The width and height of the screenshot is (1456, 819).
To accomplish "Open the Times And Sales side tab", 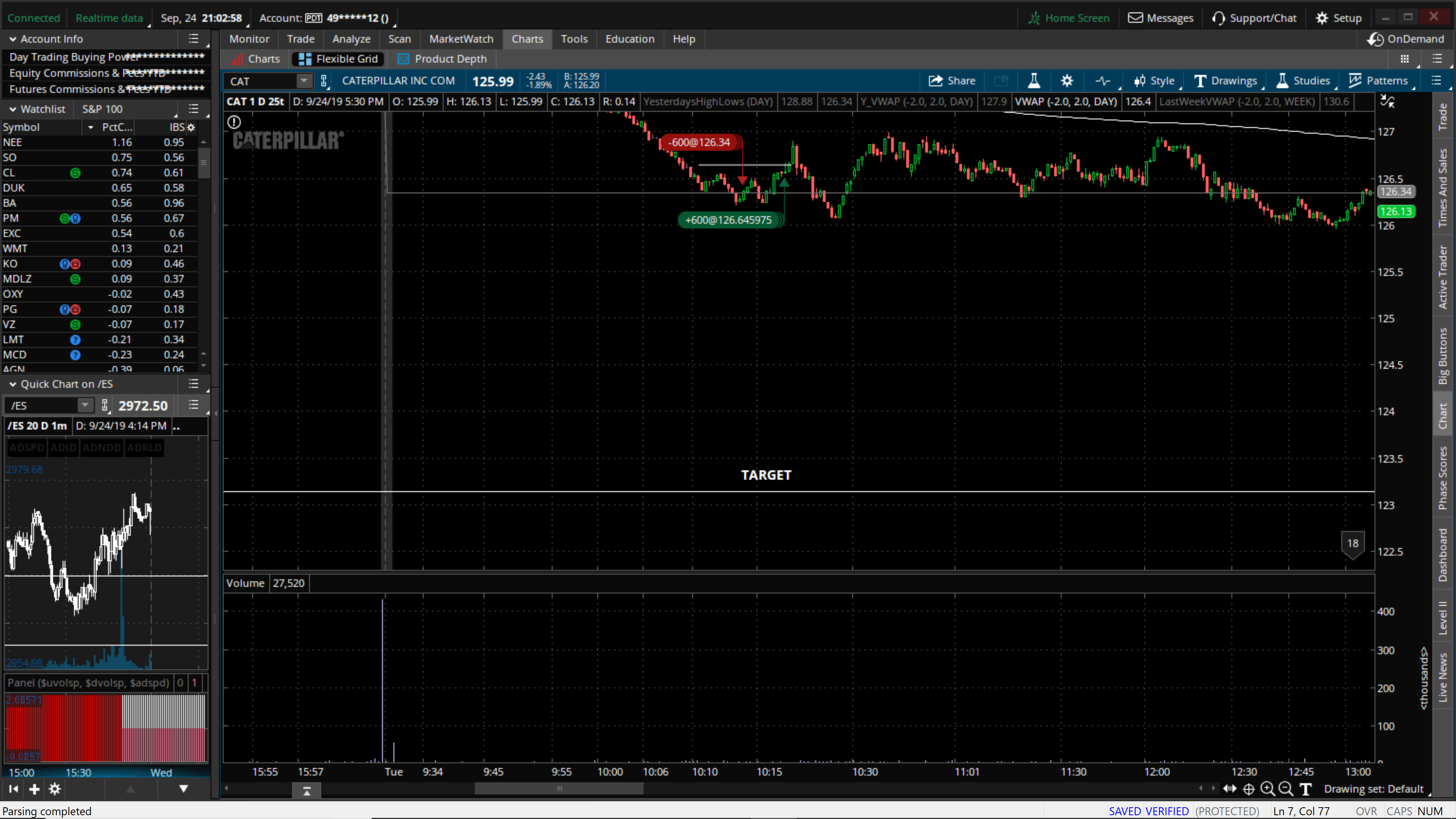I will (x=1443, y=188).
